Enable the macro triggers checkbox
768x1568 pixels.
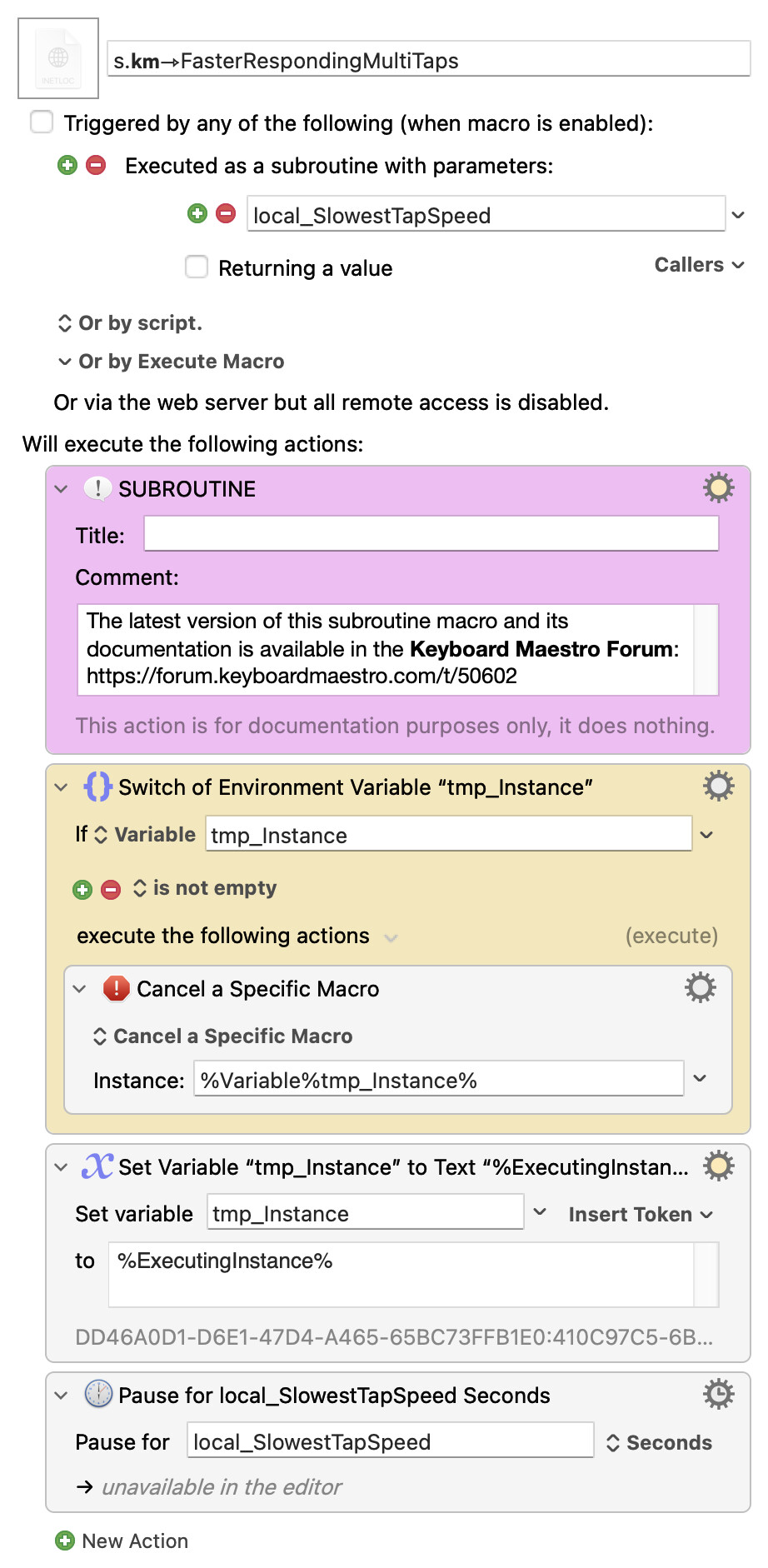click(x=42, y=122)
